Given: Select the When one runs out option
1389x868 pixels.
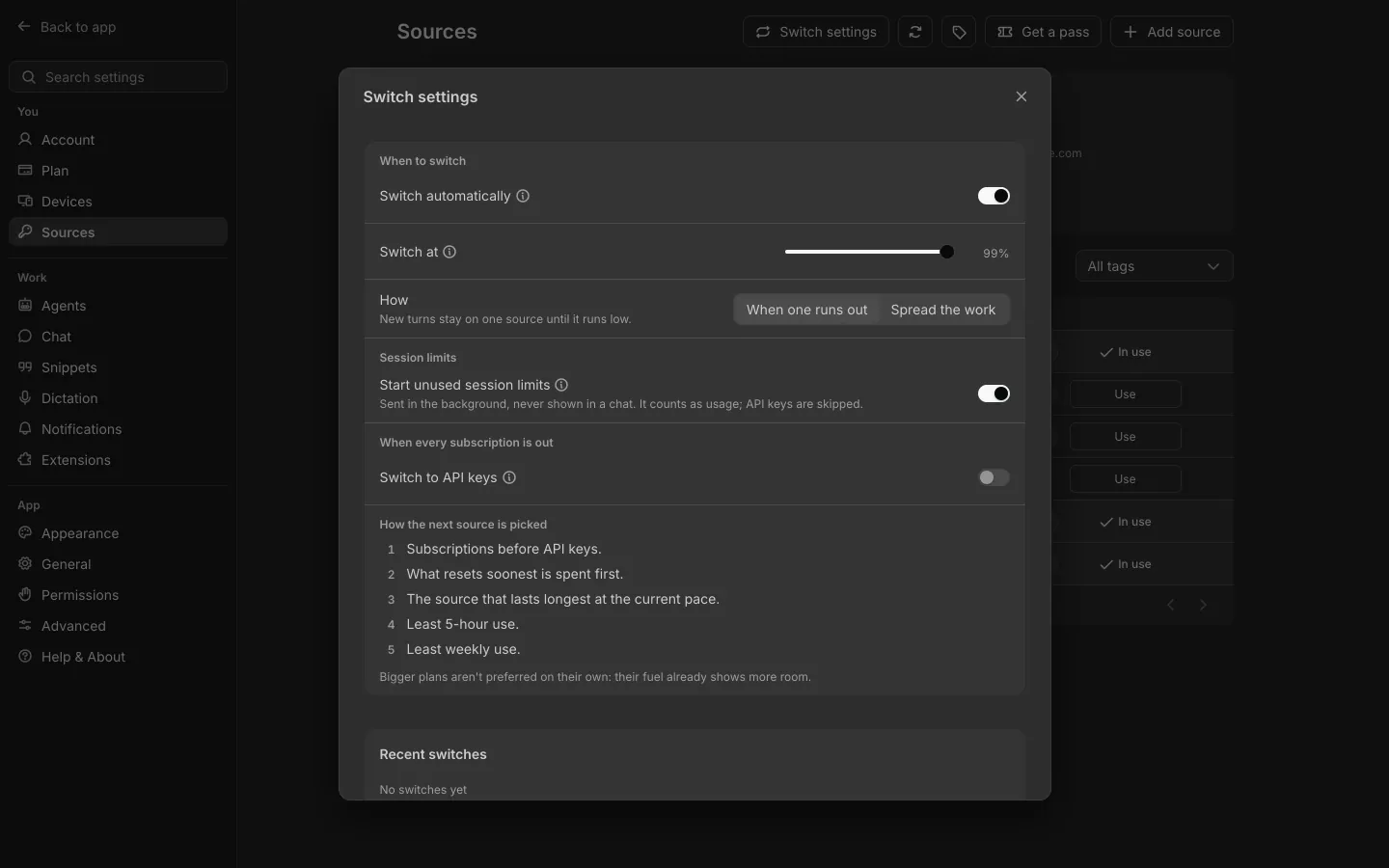Looking at the screenshot, I should point(807,310).
